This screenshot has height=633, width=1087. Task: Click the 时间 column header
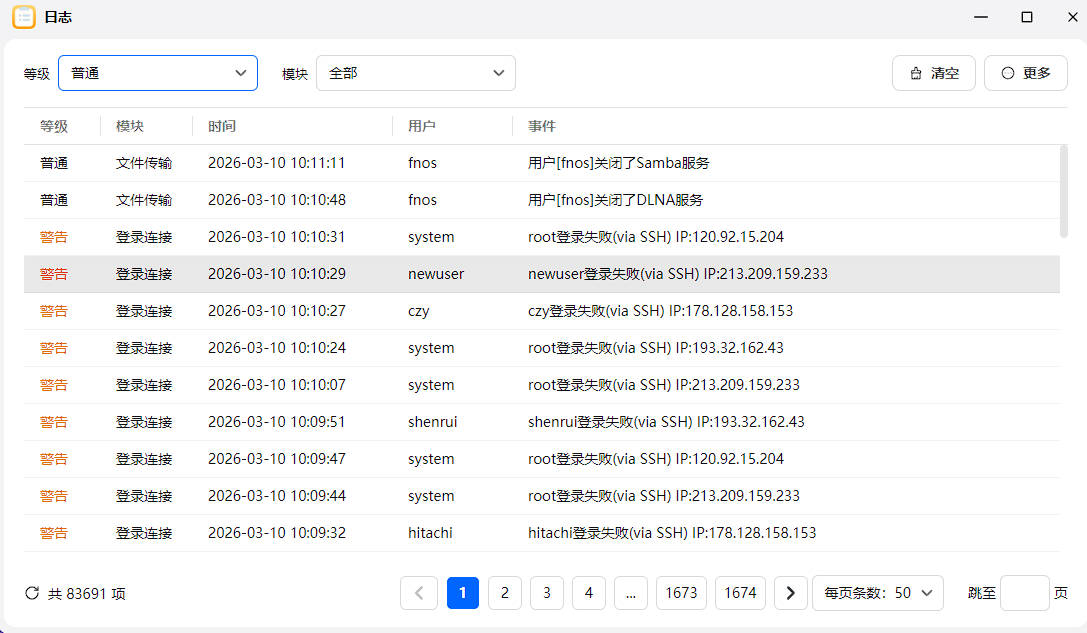point(222,126)
